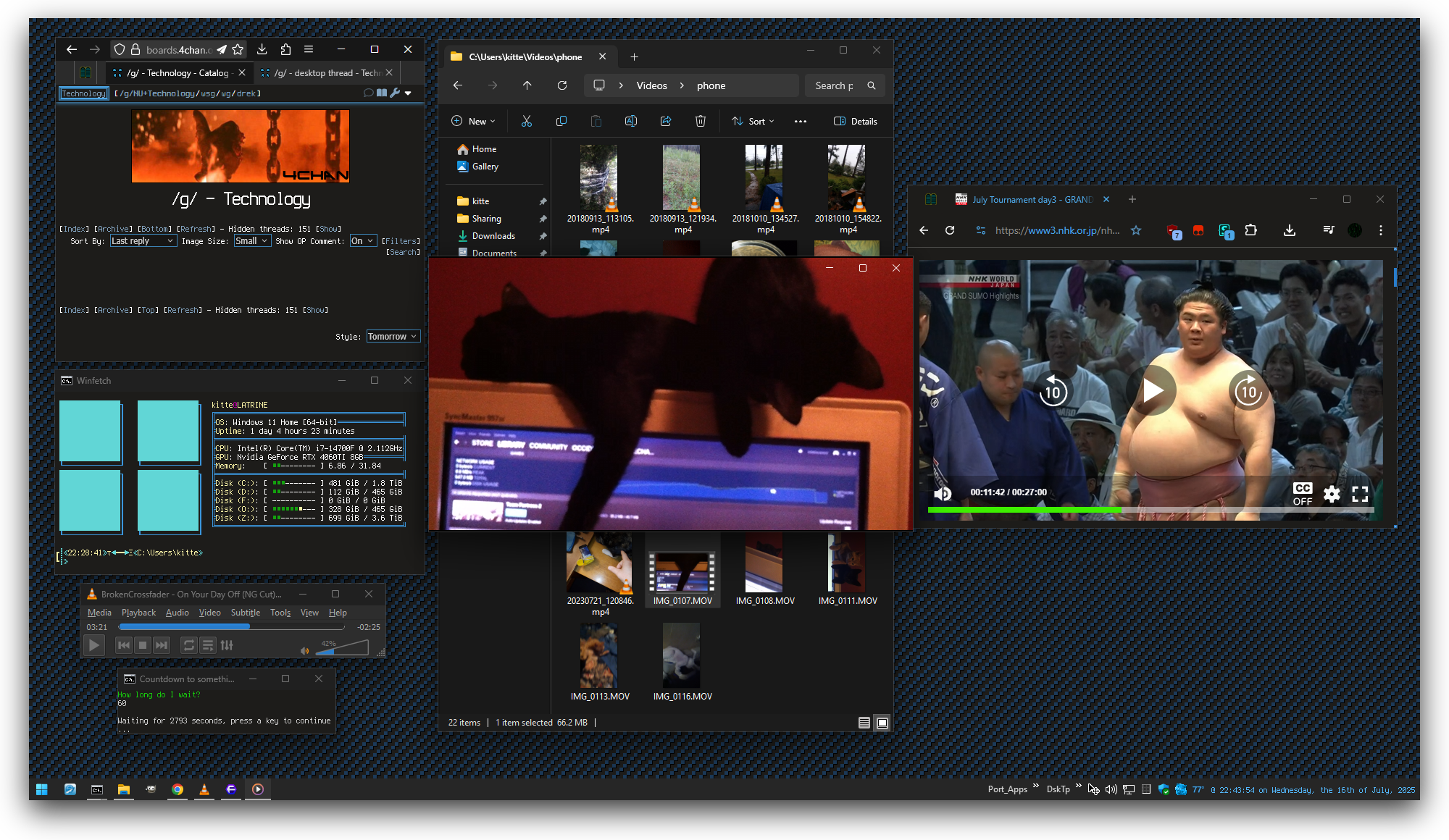
Task: Open Firefox extensions puzzle icon
Action: (x=285, y=49)
